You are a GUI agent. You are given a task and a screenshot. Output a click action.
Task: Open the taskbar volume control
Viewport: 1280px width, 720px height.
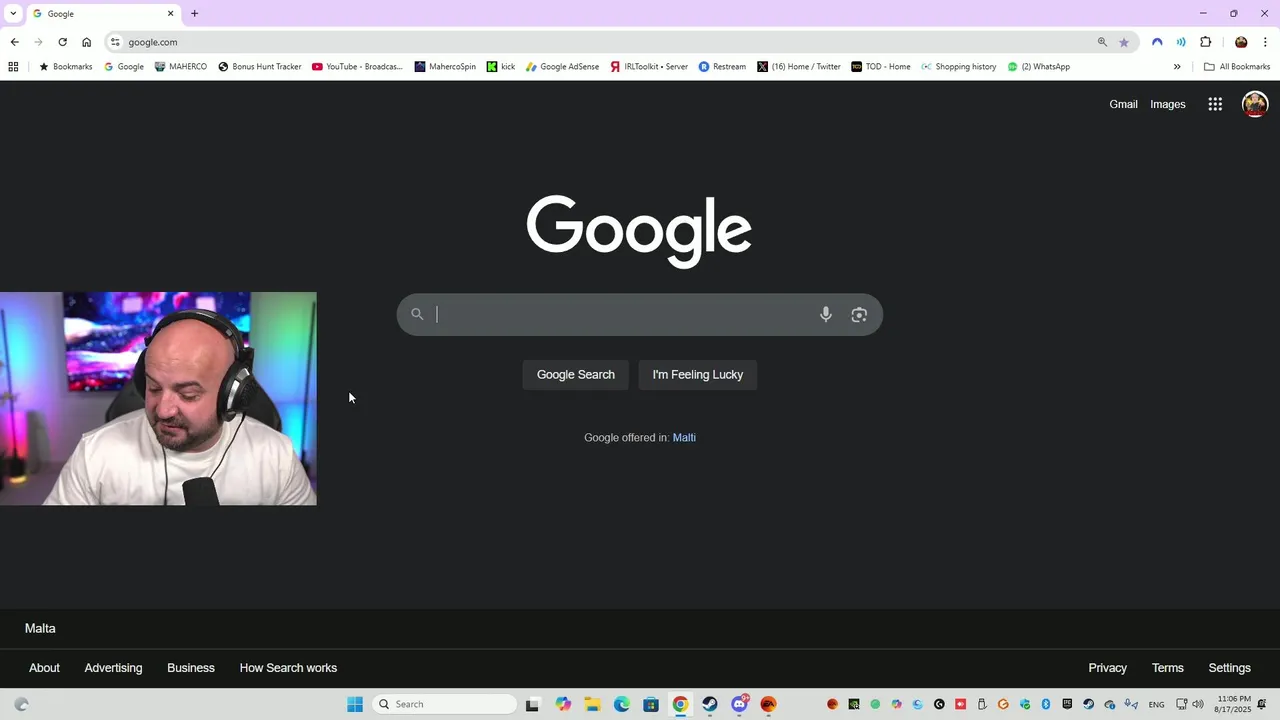1198,704
